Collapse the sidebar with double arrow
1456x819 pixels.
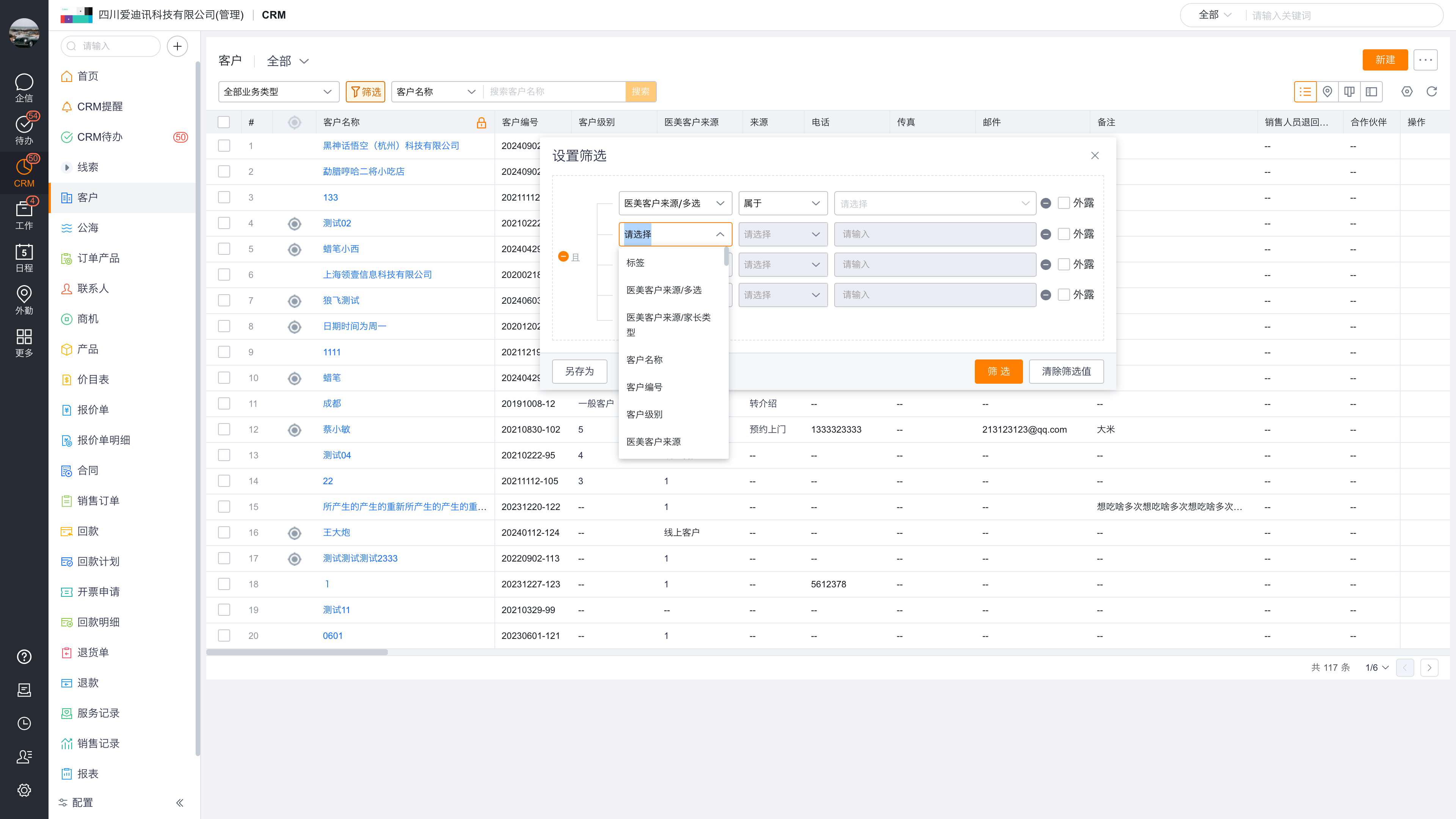[180, 803]
